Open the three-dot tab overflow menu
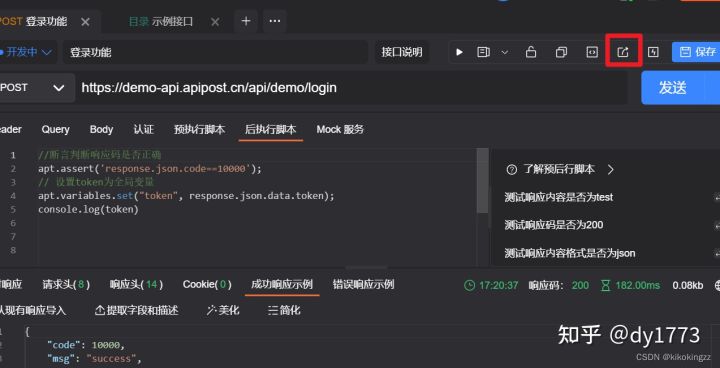 (275, 21)
